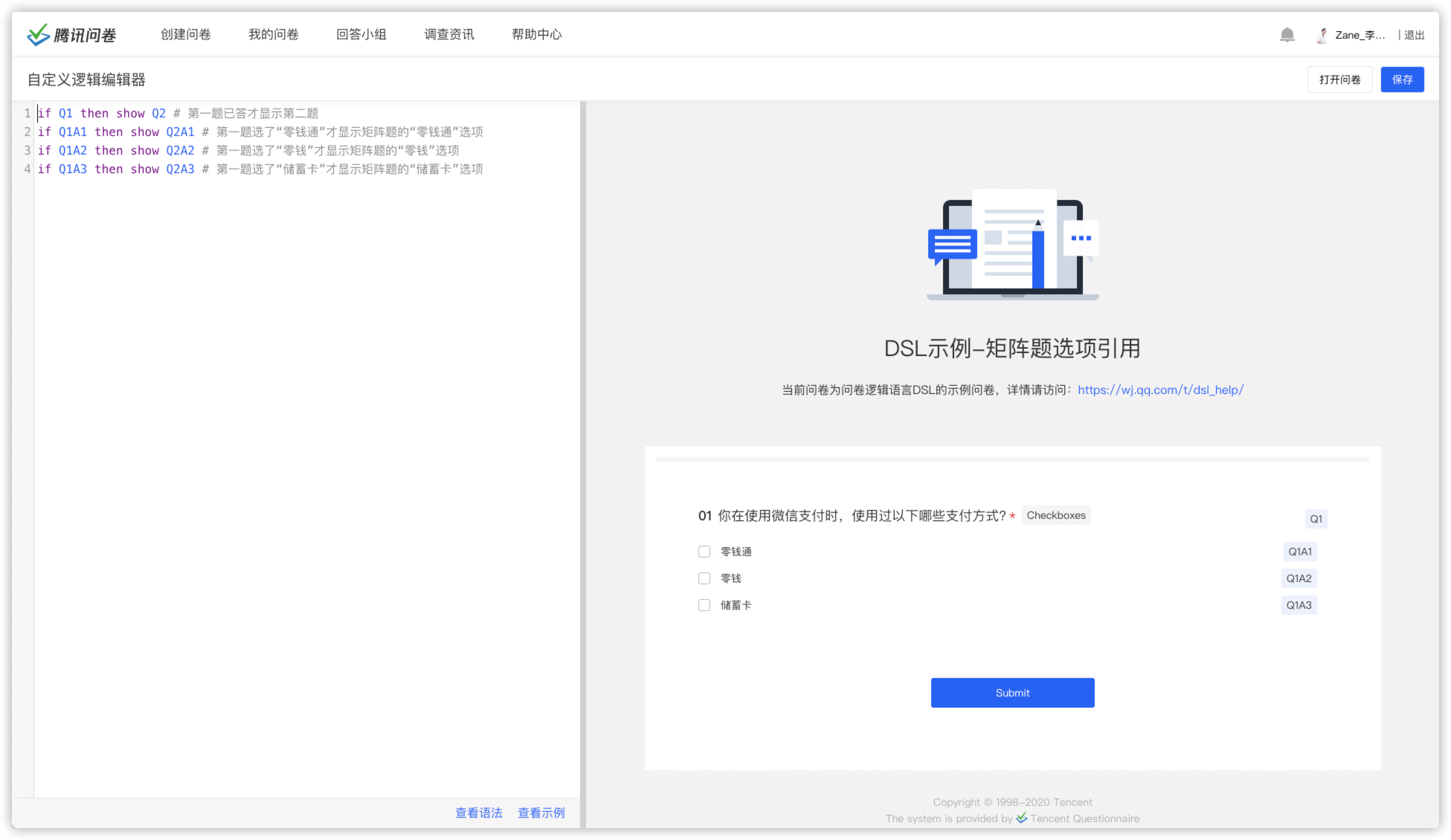Viewport: 1451px width, 840px height.
Task: Click the Zane_李... username
Action: click(x=1360, y=35)
